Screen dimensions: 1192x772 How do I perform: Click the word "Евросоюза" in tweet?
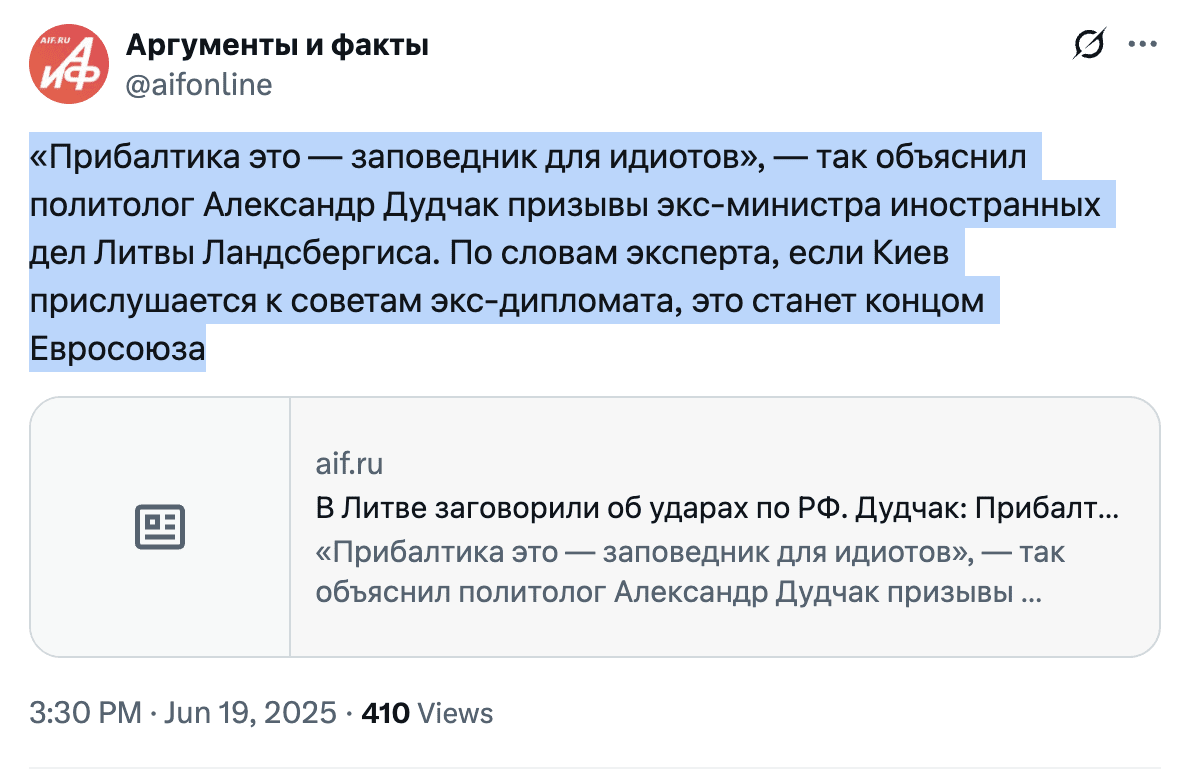click(x=117, y=349)
